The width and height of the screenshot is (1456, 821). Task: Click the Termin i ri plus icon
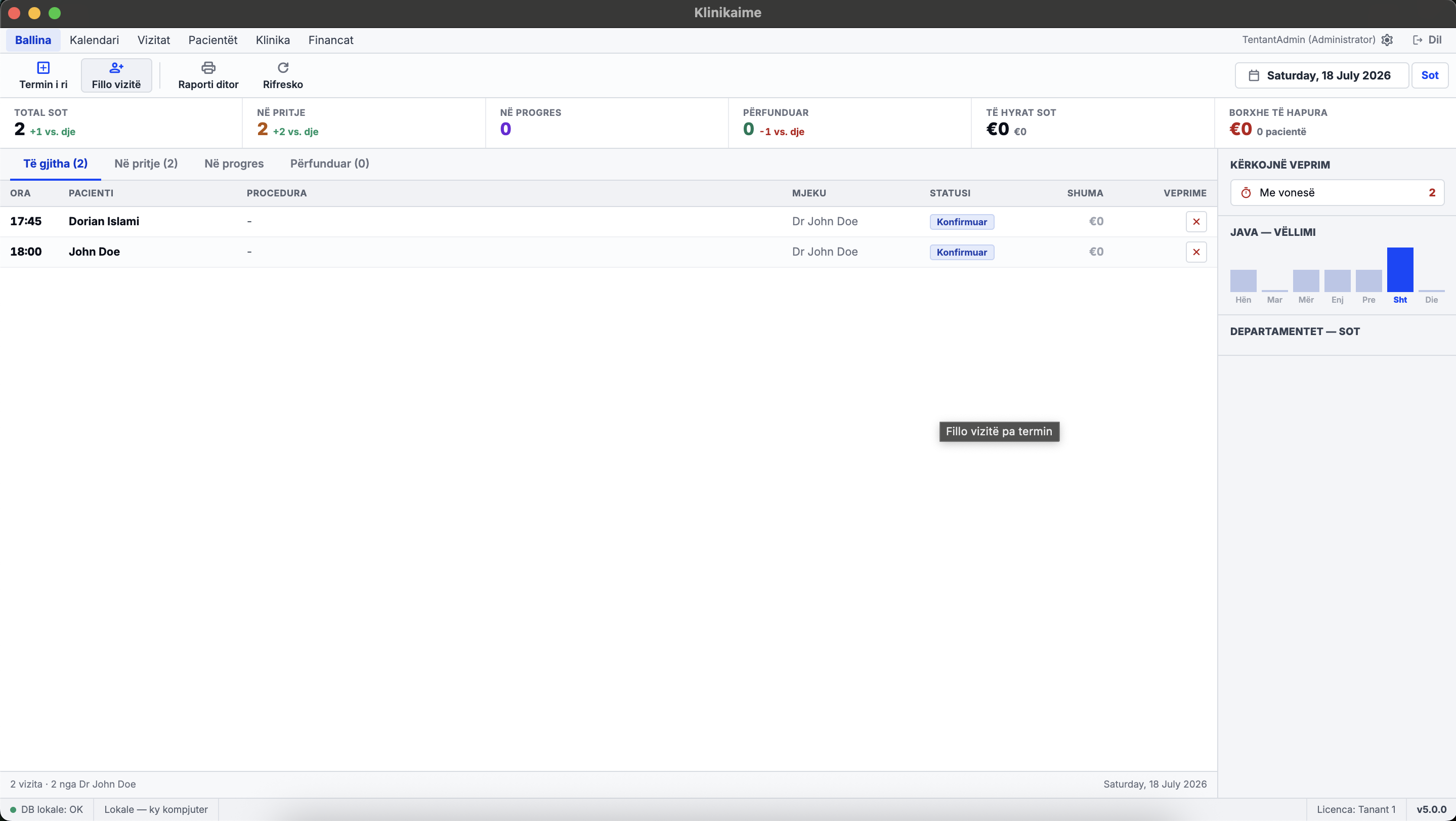[43, 68]
